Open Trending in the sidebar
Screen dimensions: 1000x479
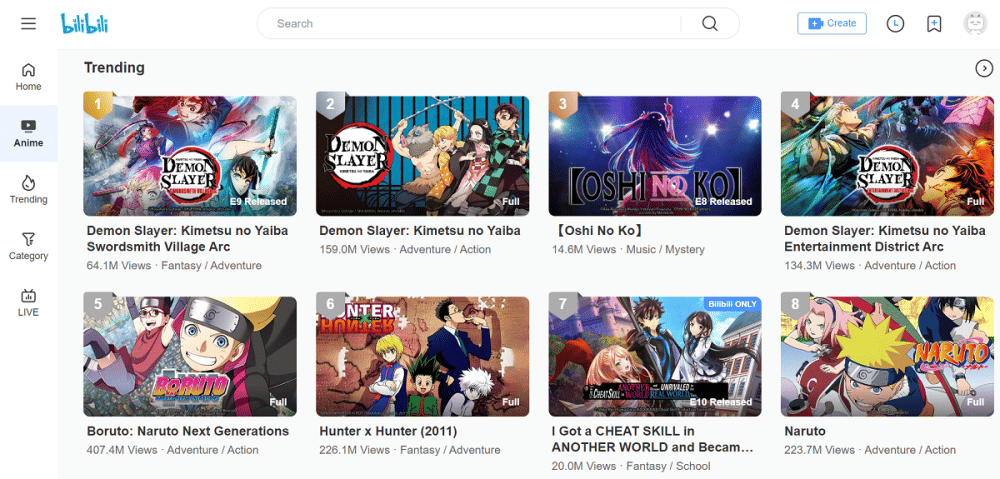[x=28, y=190]
